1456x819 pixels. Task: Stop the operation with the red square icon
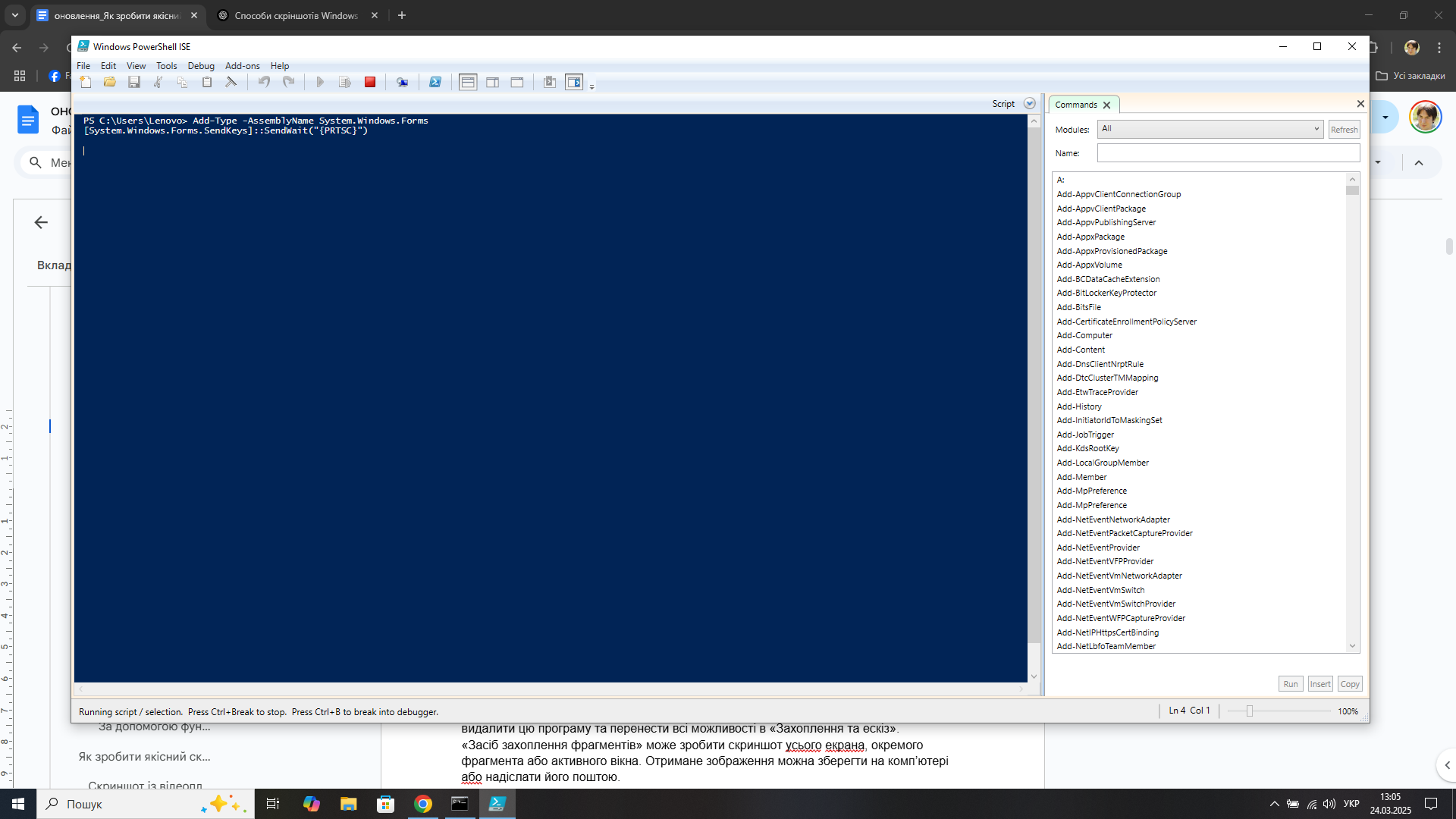coord(370,82)
